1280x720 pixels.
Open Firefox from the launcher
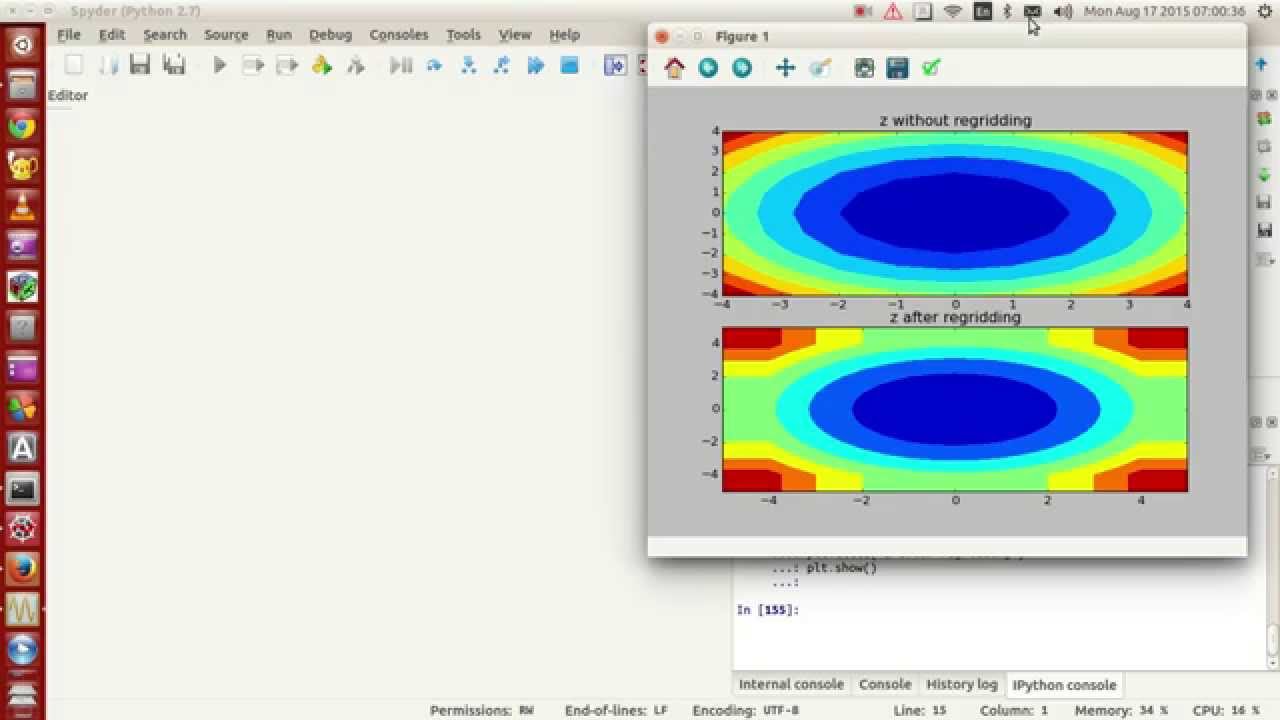pyautogui.click(x=22, y=568)
